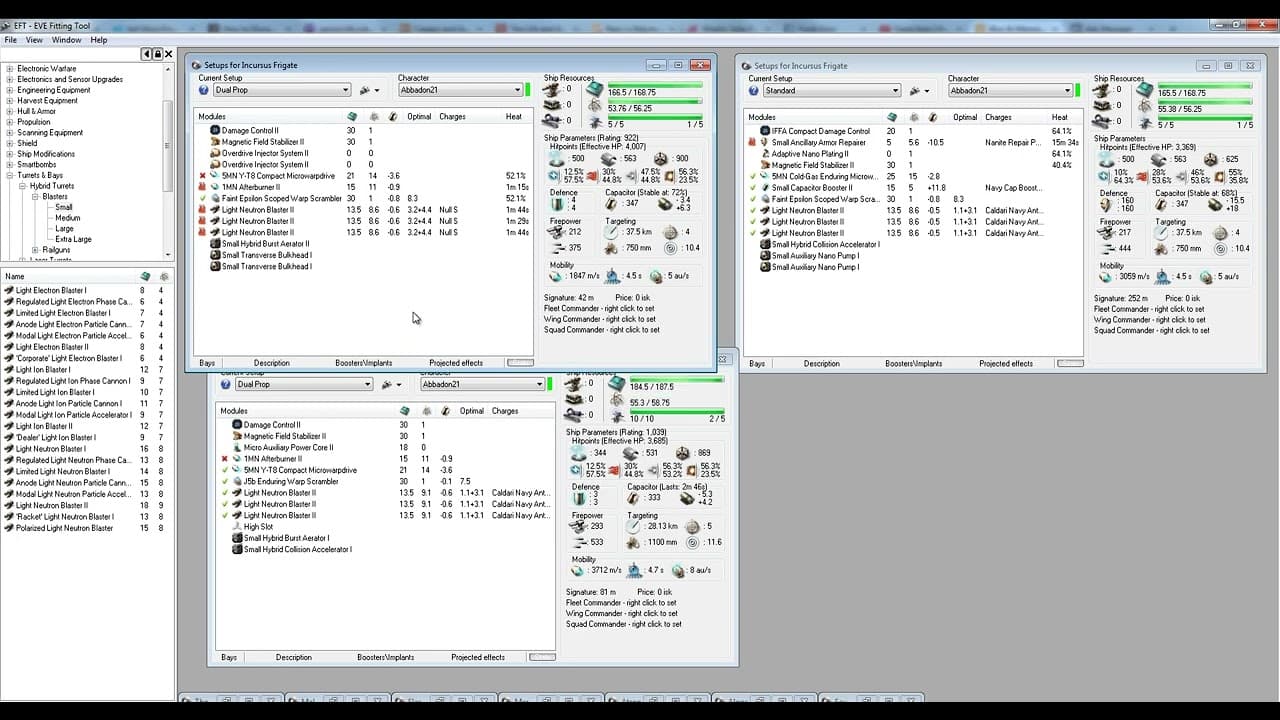Screen dimensions: 1280x720
Task: Toggle active checkmark of Faint Epsilon Scoped Warp Scrambler
Action: (203, 198)
